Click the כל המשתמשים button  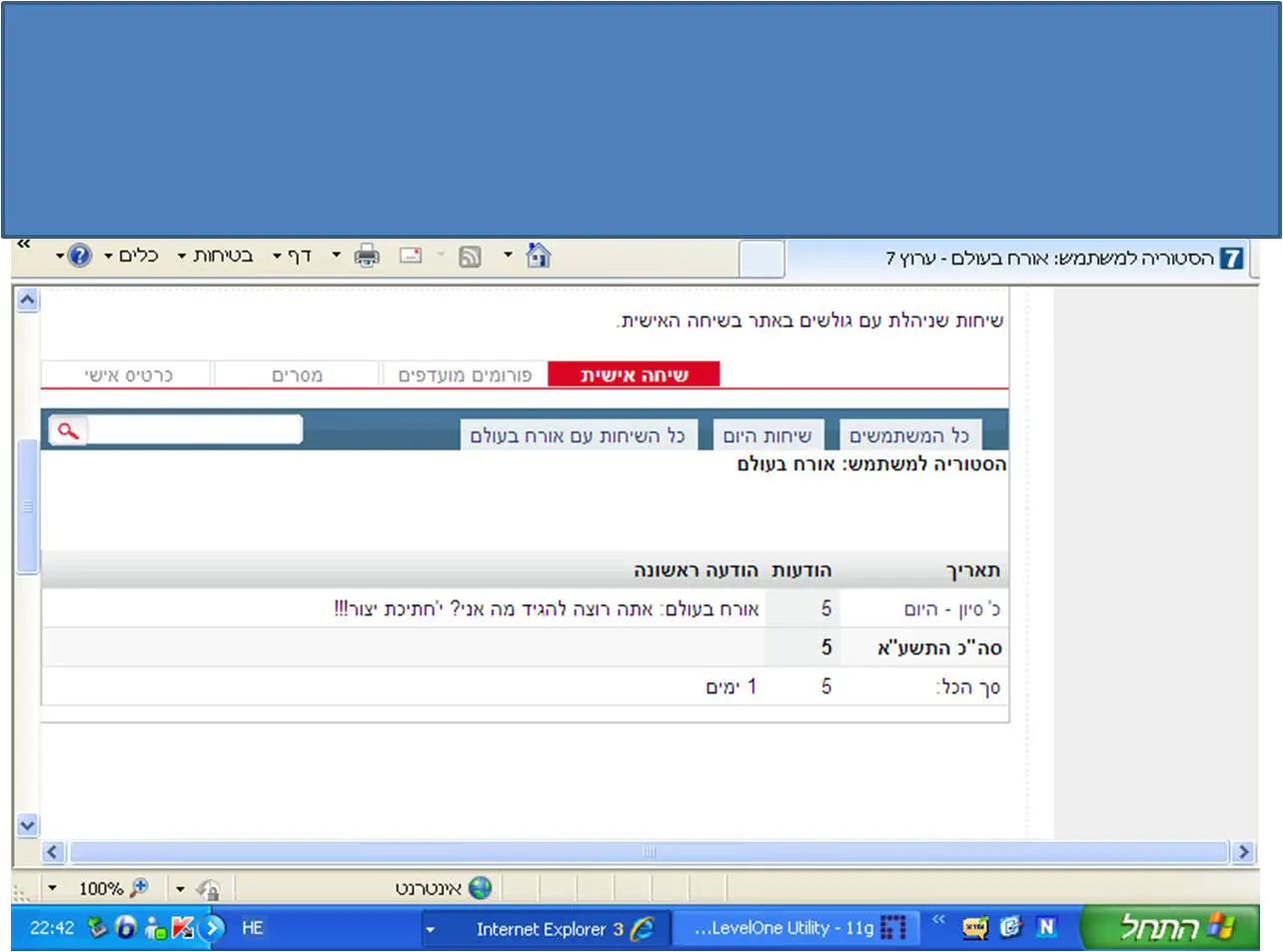[909, 436]
